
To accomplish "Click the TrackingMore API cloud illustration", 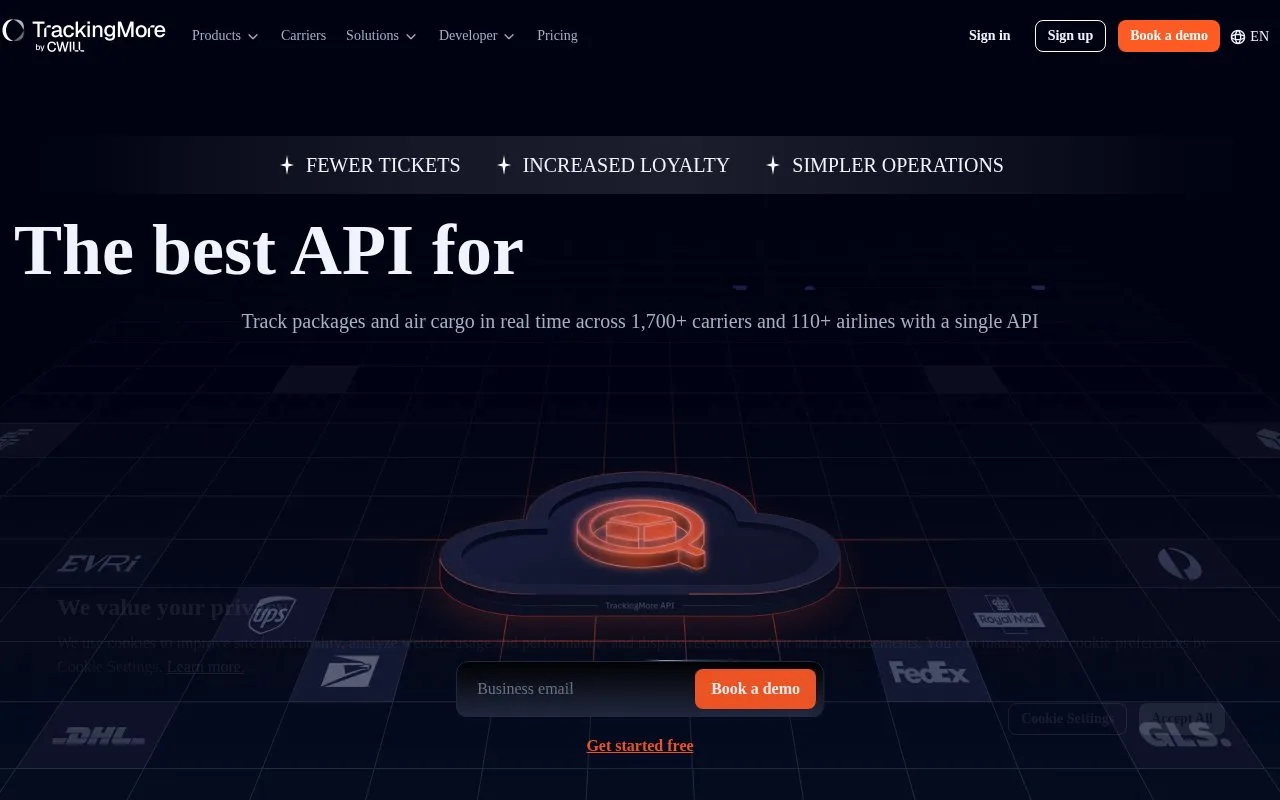I will pyautogui.click(x=640, y=545).
